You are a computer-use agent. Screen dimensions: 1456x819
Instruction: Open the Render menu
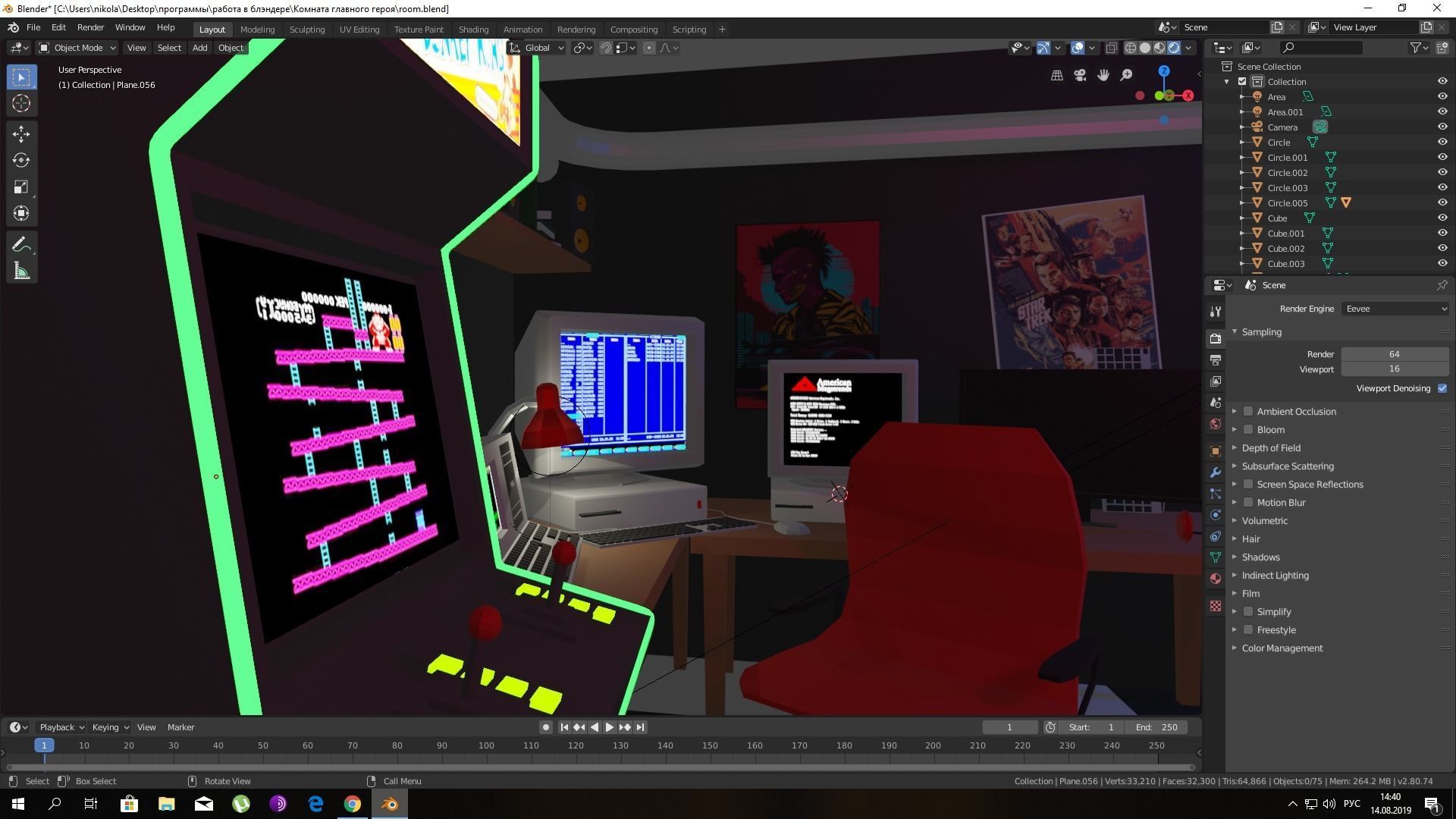[x=90, y=27]
